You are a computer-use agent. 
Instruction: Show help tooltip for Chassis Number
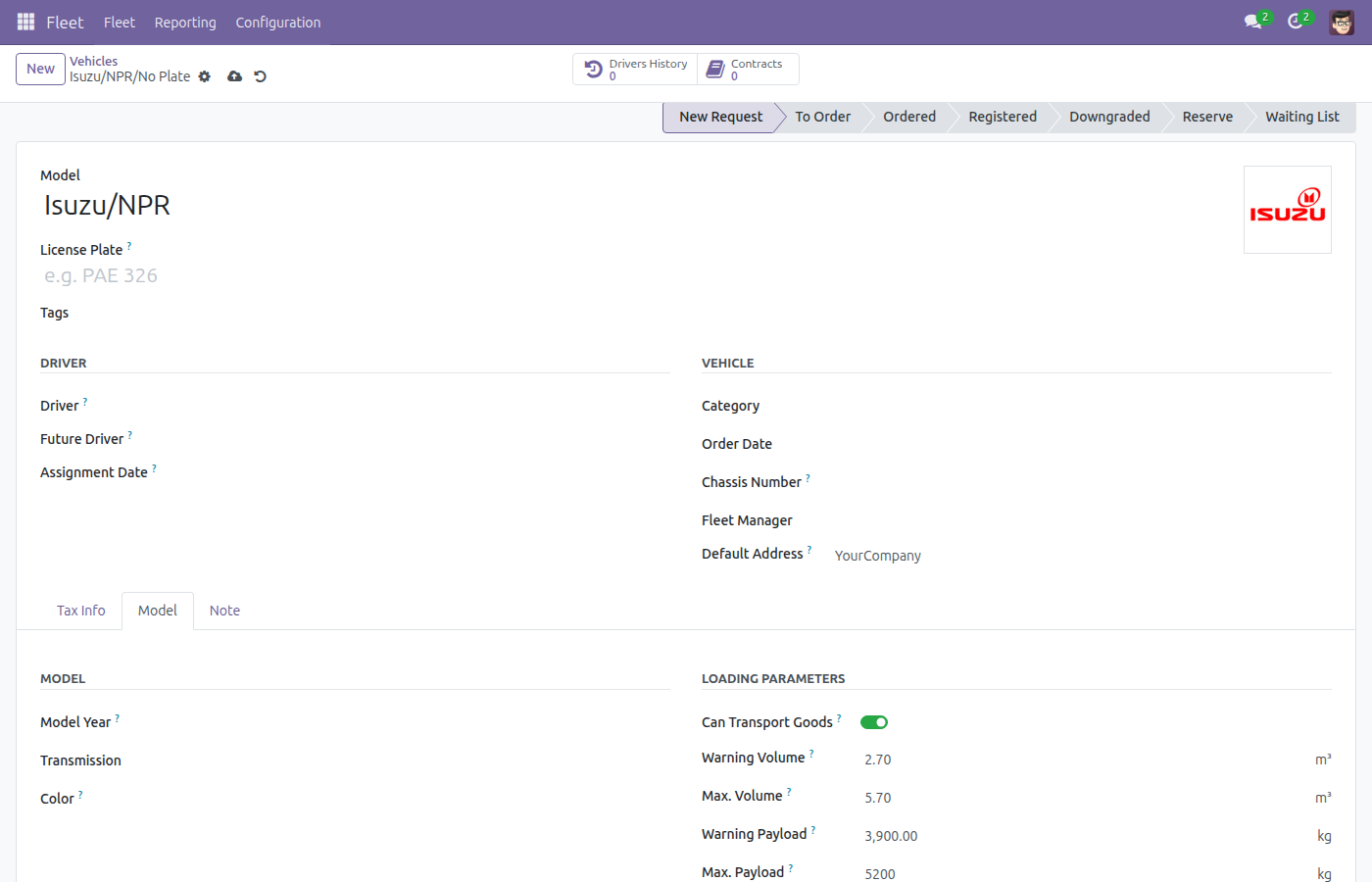point(808,477)
